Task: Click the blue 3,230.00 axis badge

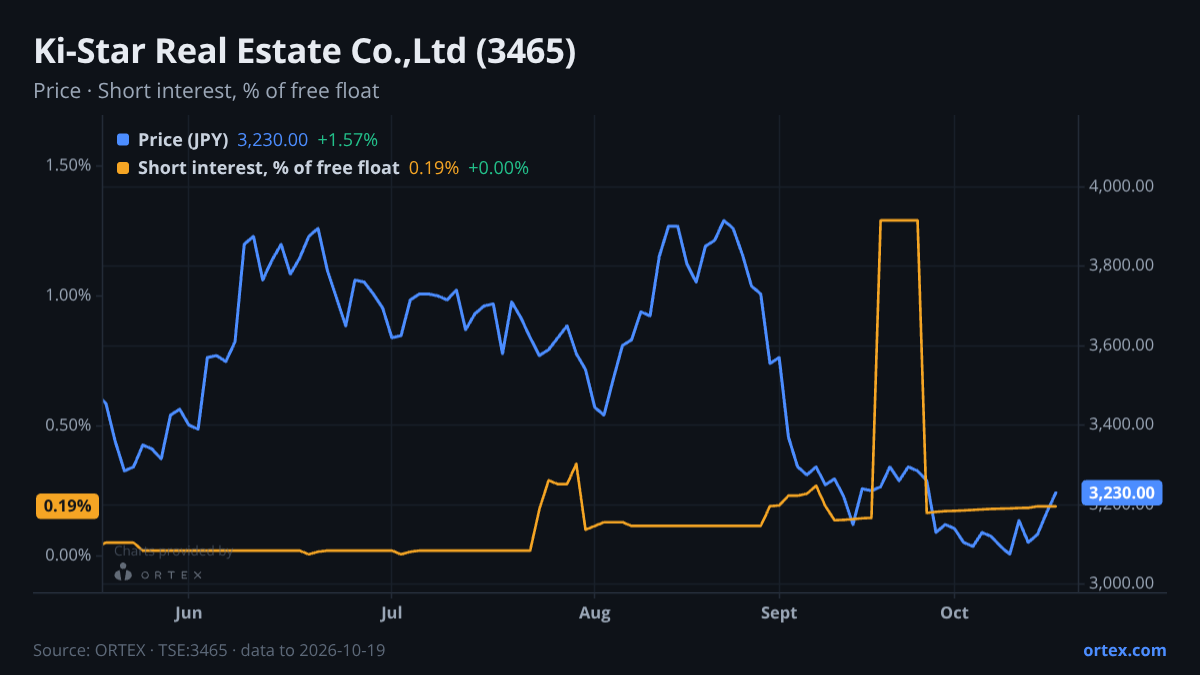Action: click(1122, 492)
